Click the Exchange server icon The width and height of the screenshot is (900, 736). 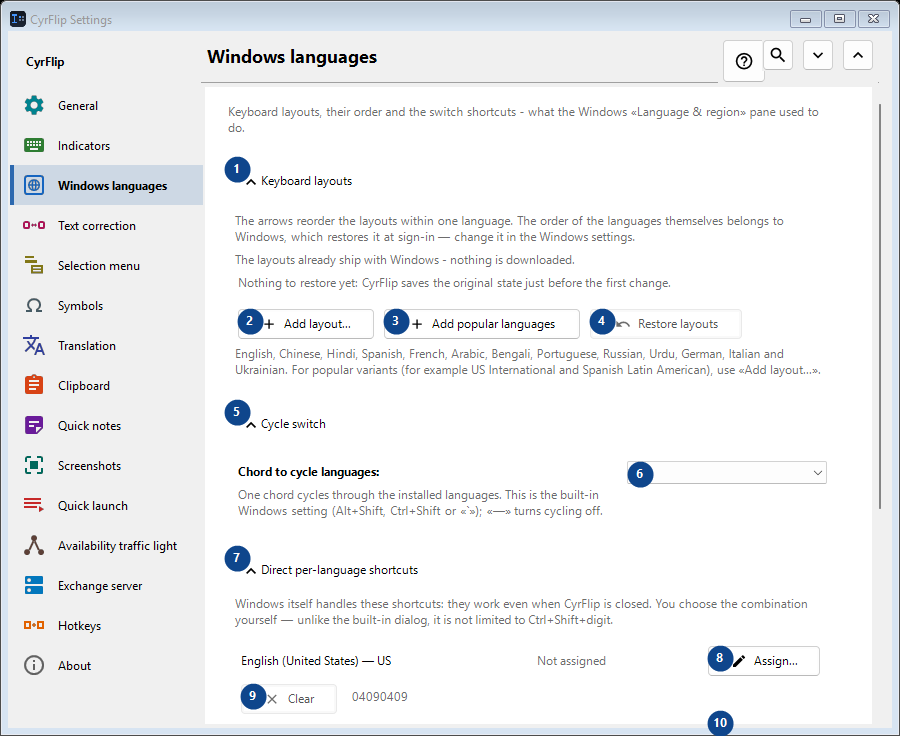click(34, 585)
